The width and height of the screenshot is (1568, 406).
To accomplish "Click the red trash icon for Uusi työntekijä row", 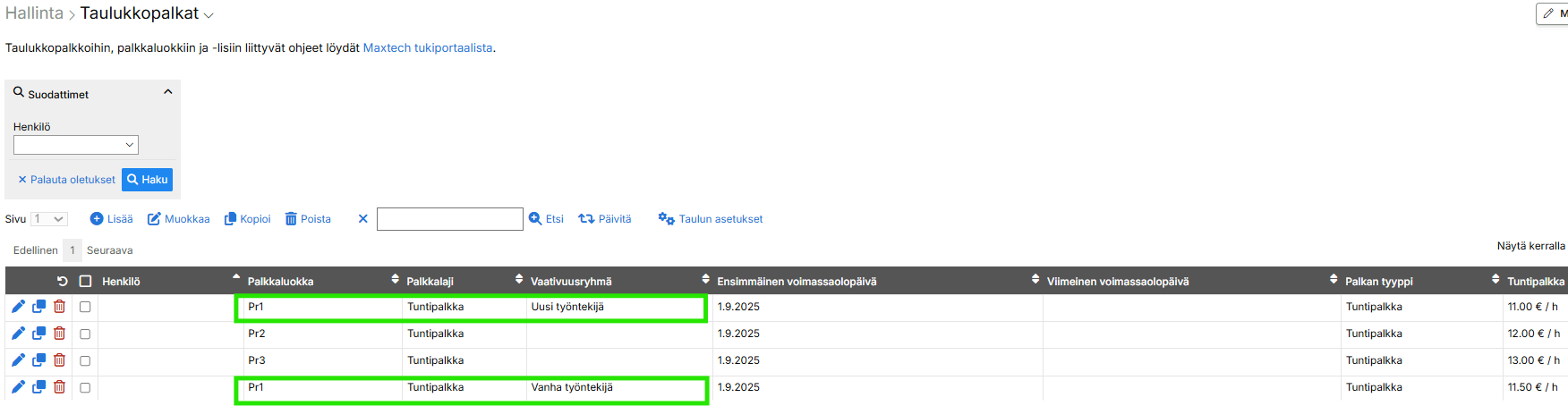I will click(59, 307).
